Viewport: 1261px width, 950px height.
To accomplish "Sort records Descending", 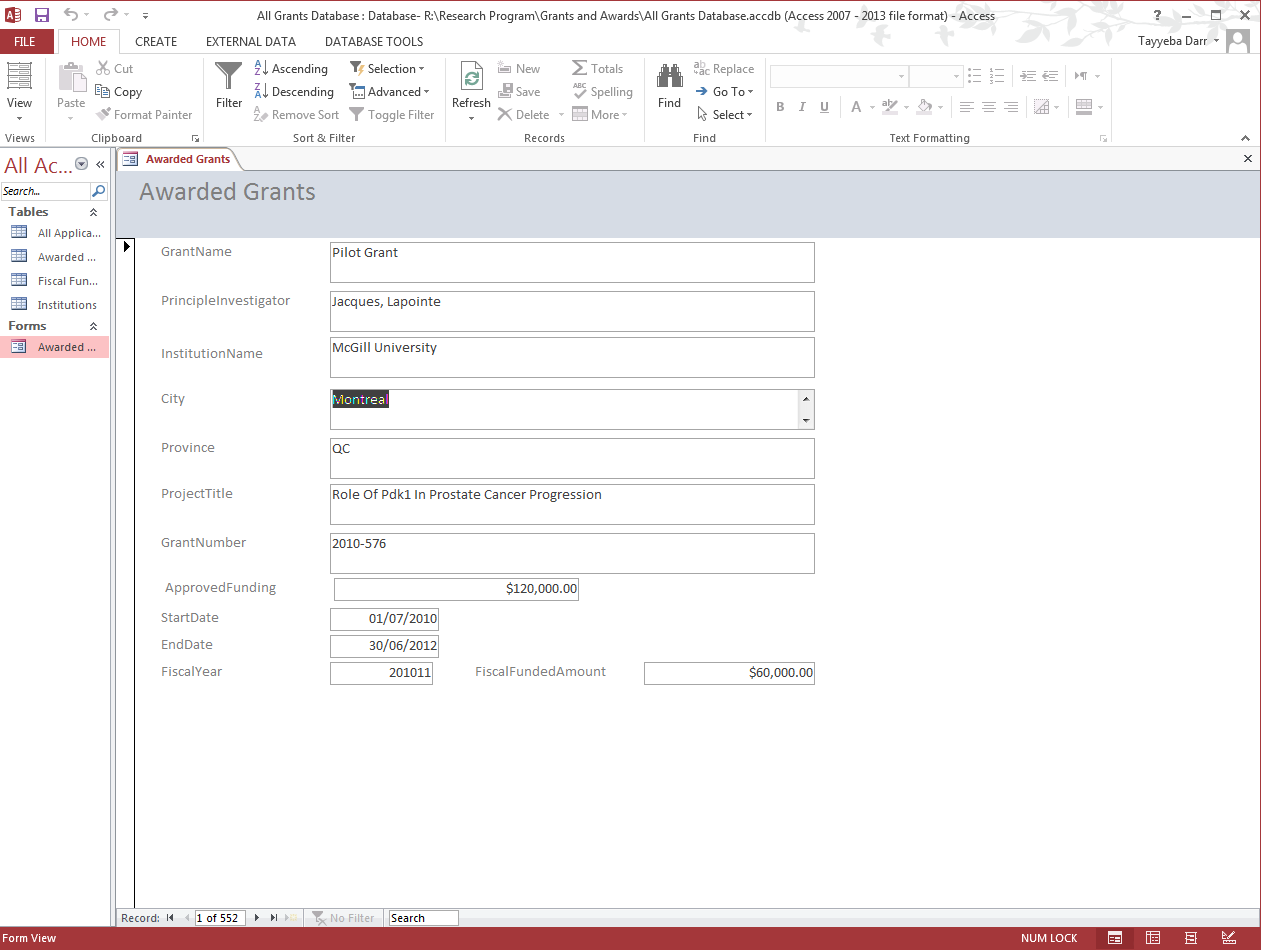I will [x=294, y=92].
